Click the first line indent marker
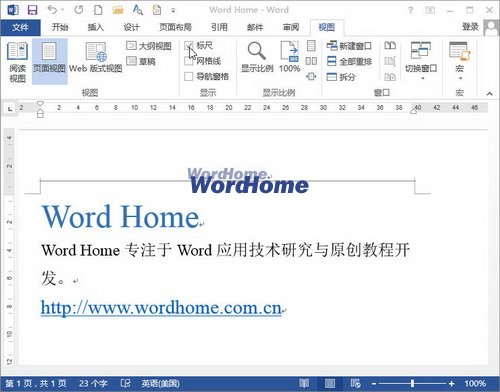 40,104
